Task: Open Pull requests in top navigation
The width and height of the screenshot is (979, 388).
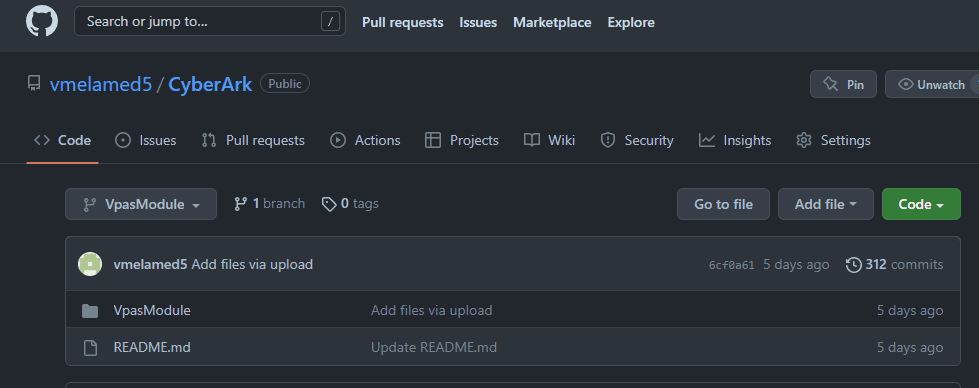Action: (403, 22)
